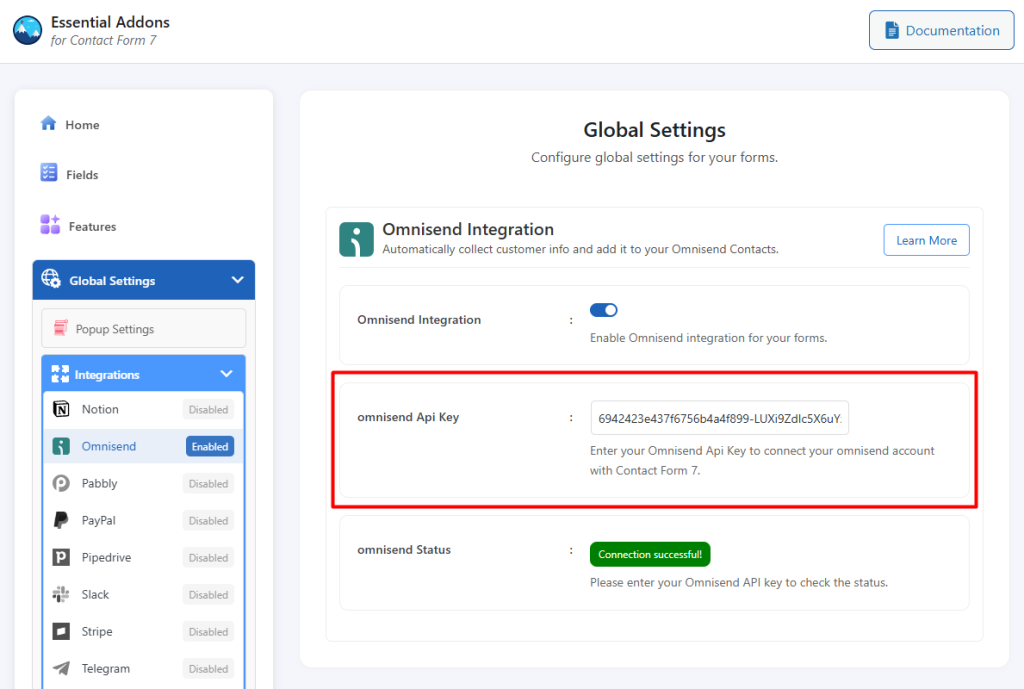
Task: Click the Omnisend Integration header logo
Action: pos(357,239)
